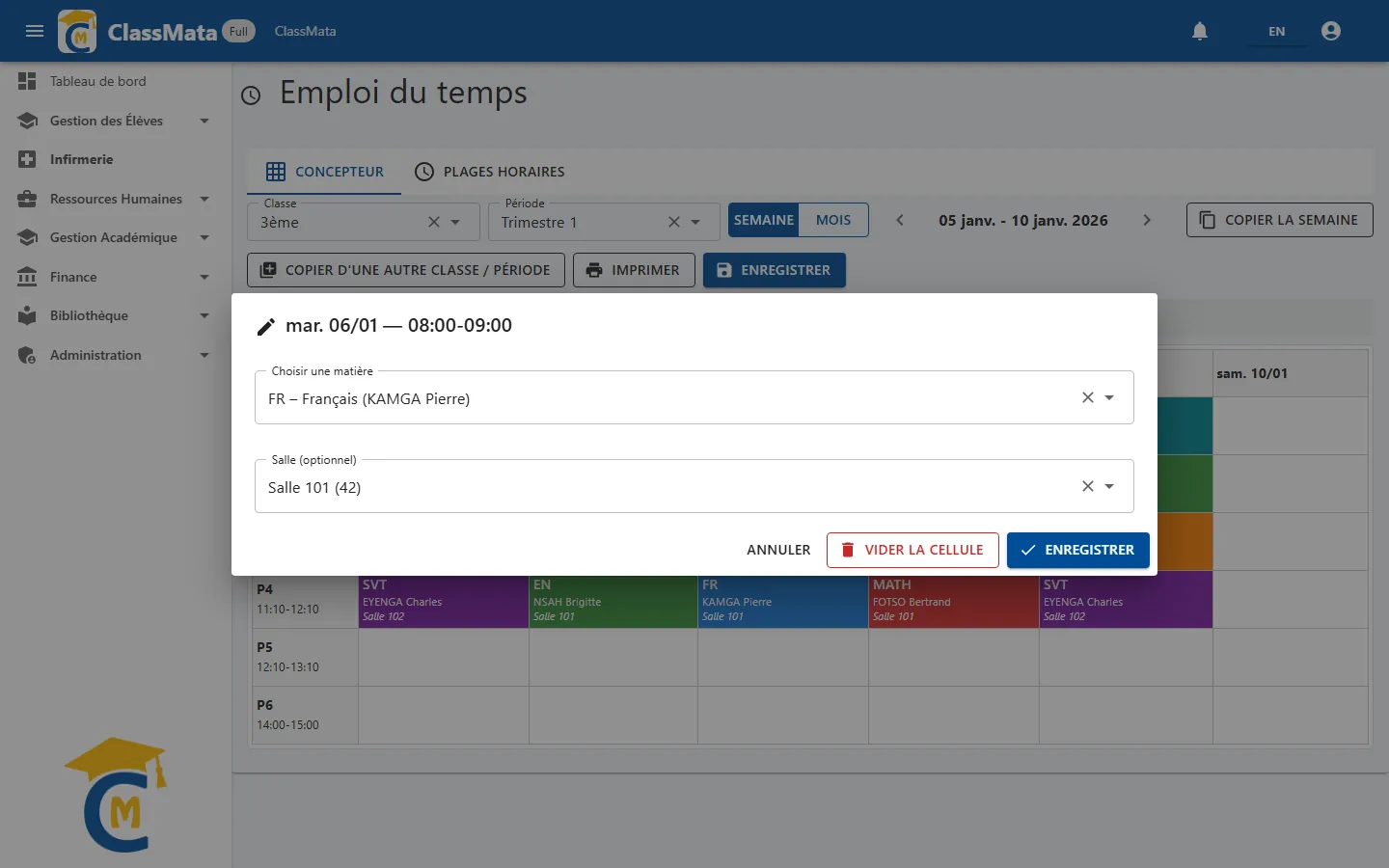Clear the Classe selection 3ème
The width and height of the screenshot is (1389, 868).
[x=434, y=222]
